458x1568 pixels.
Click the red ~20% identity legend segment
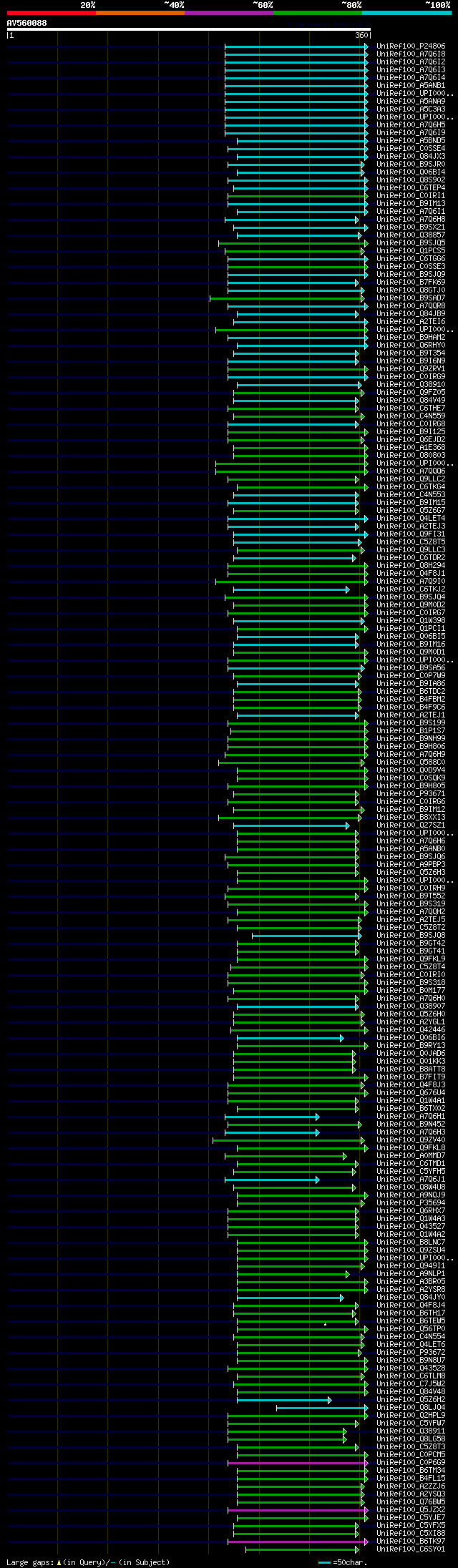tap(51, 13)
